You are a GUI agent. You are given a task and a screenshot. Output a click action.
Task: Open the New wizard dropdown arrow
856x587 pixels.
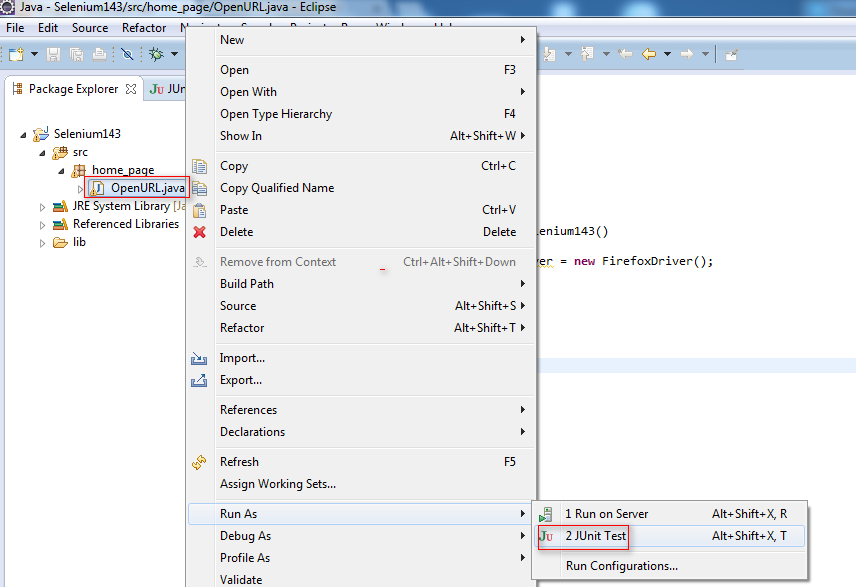(x=34, y=54)
